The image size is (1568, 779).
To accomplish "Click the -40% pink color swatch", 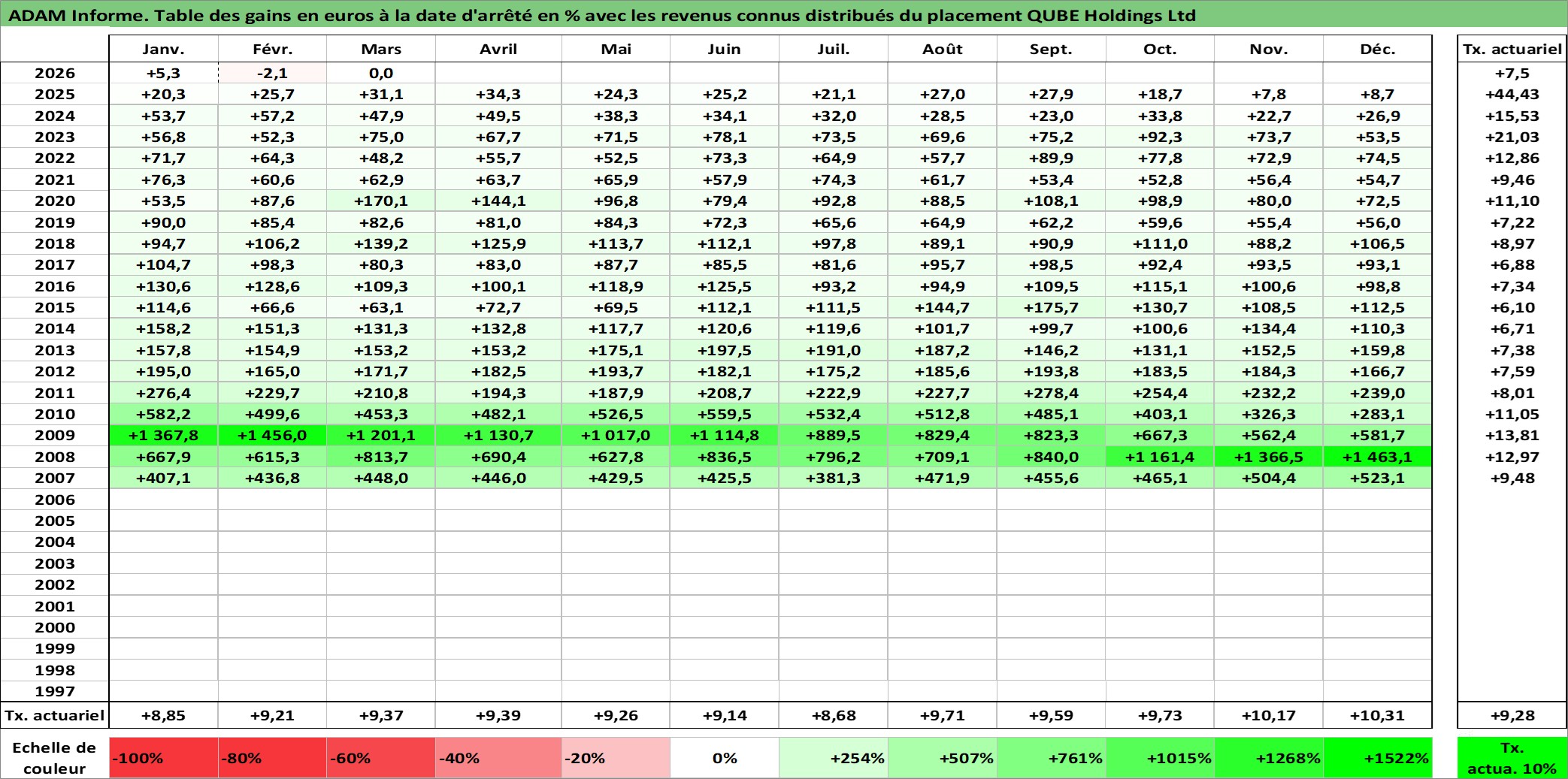I will point(498,758).
